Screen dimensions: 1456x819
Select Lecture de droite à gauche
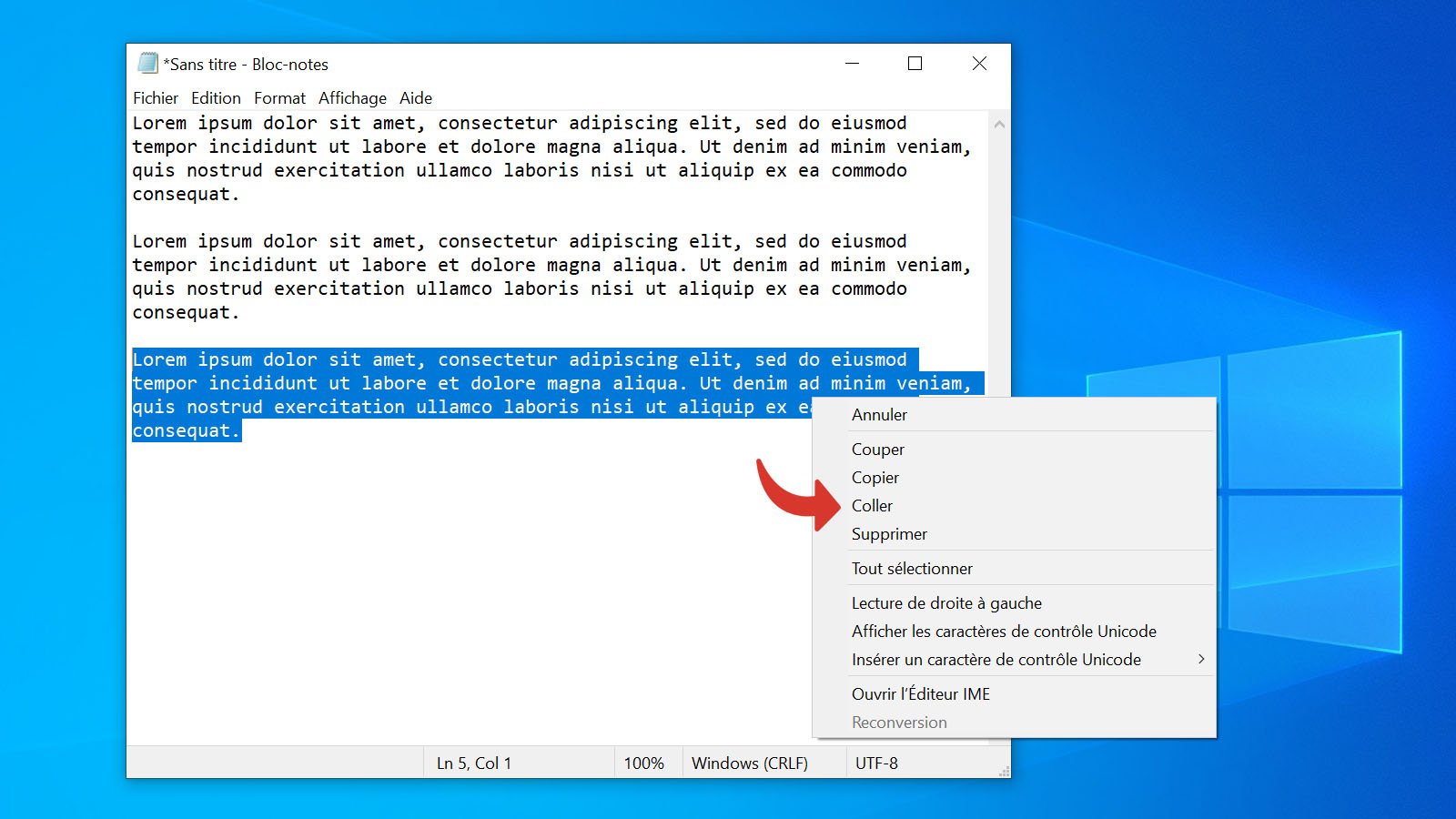coord(1014,603)
